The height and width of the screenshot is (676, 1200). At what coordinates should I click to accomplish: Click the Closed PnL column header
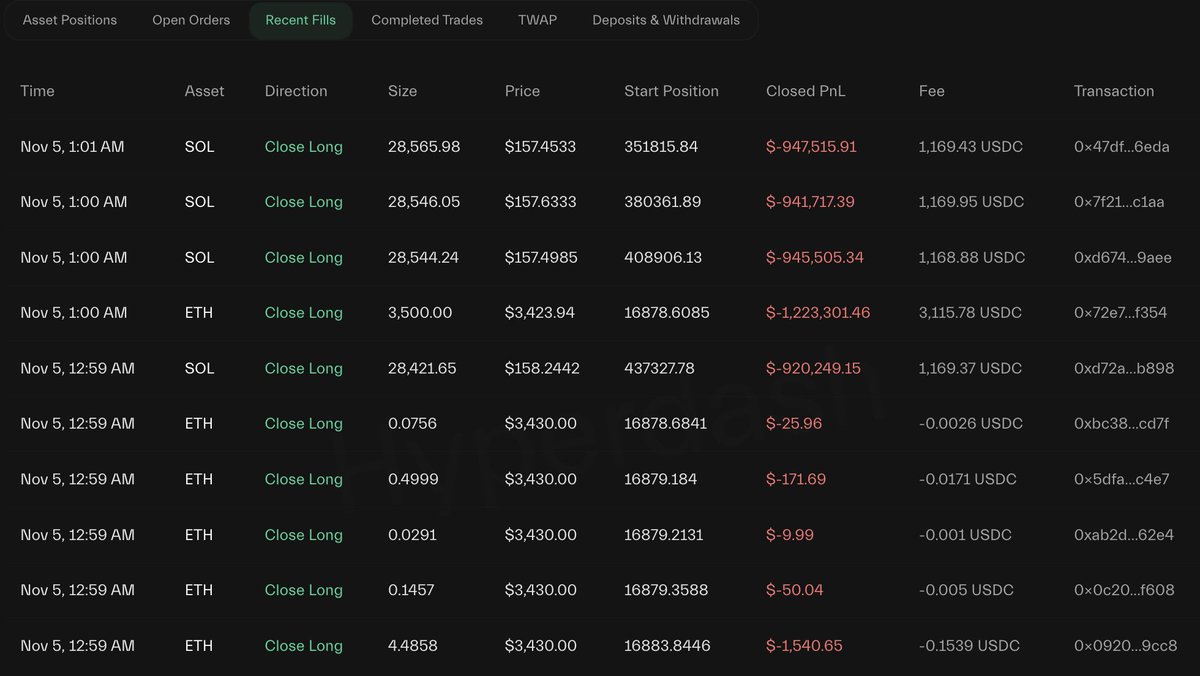point(805,91)
